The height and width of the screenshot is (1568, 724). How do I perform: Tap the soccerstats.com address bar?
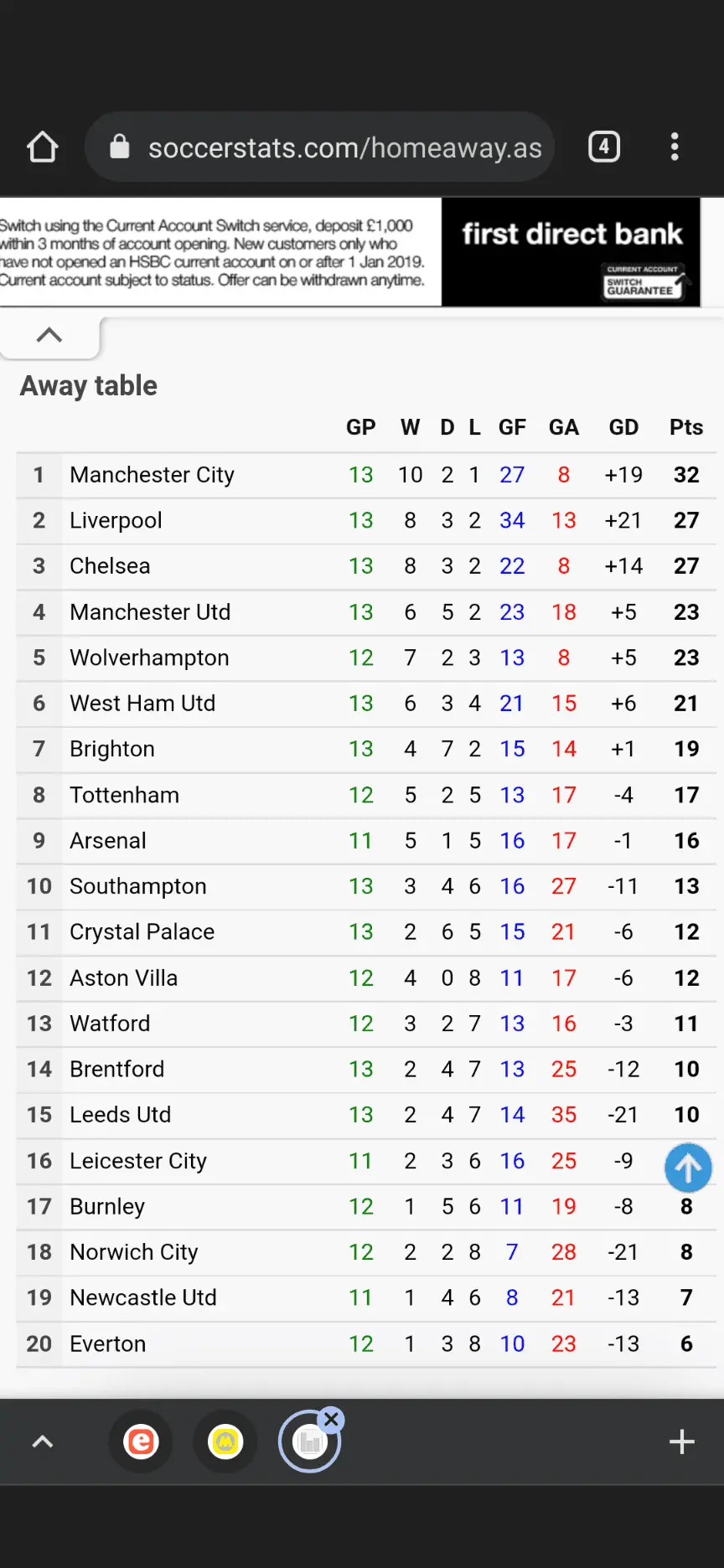point(344,147)
